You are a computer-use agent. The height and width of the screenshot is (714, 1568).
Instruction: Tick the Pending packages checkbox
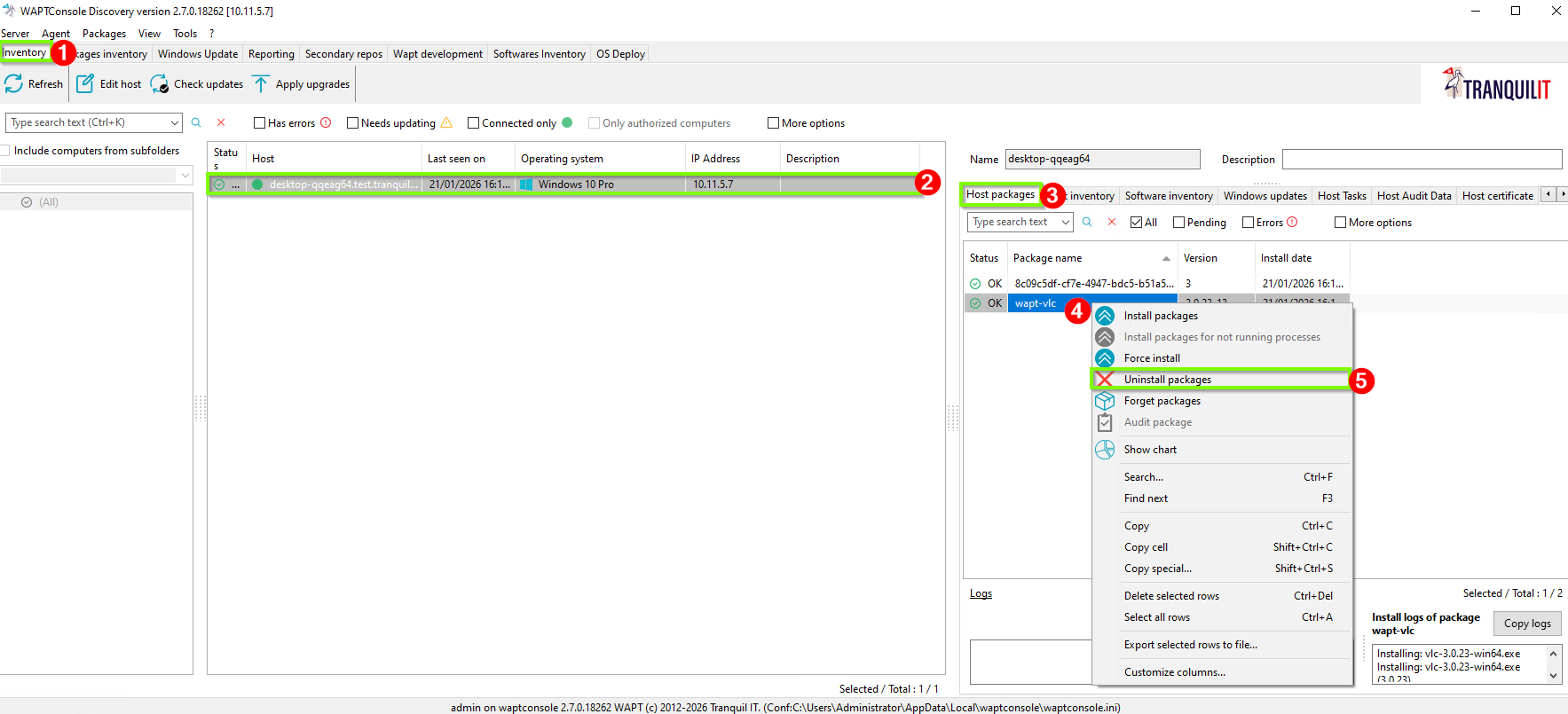point(1179,223)
